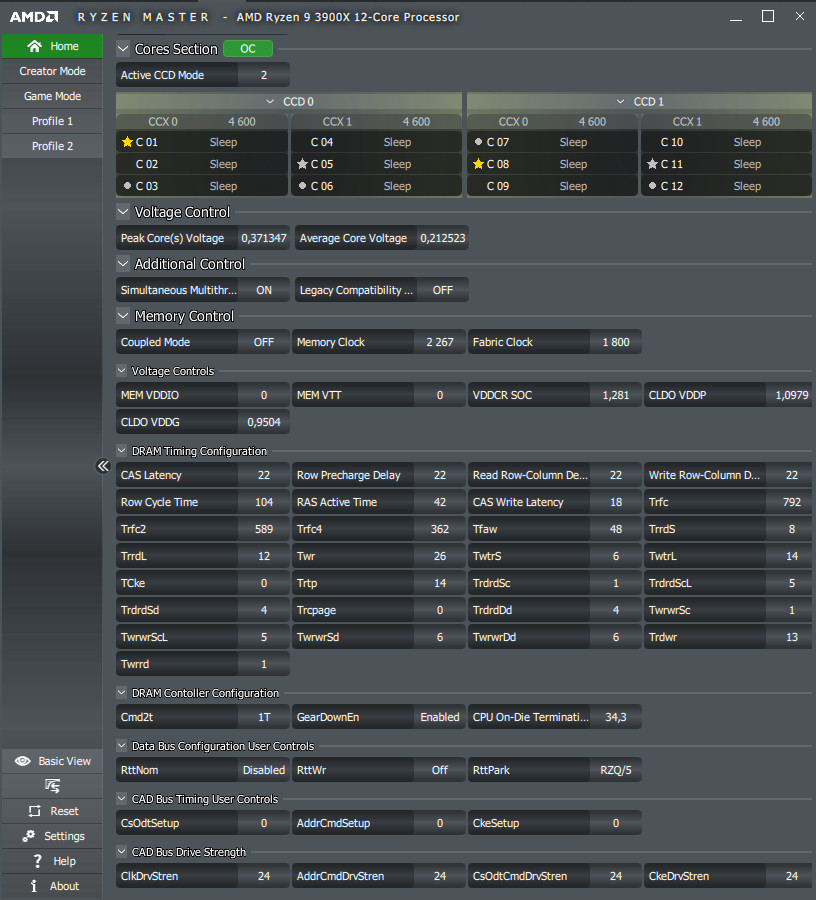Click Peak Core(s) Voltage value 0,371347
Screen dimensions: 816x900
[264, 238]
